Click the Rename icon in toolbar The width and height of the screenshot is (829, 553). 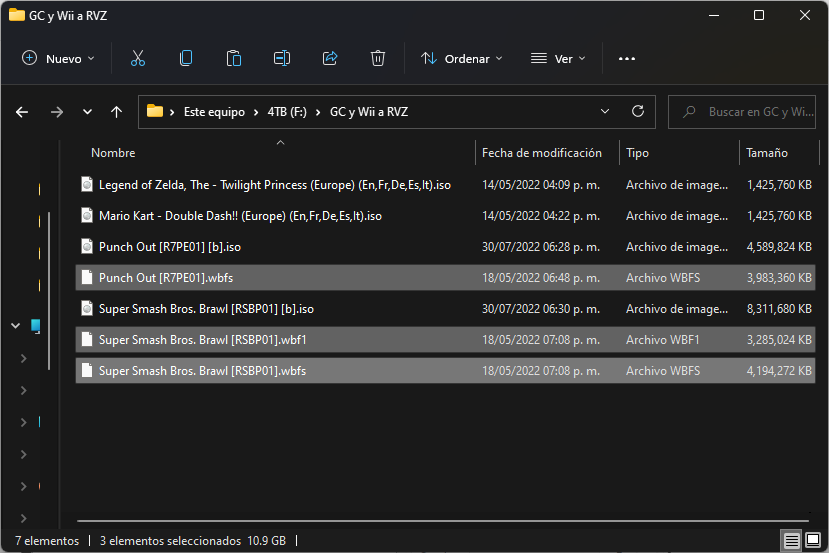point(282,58)
